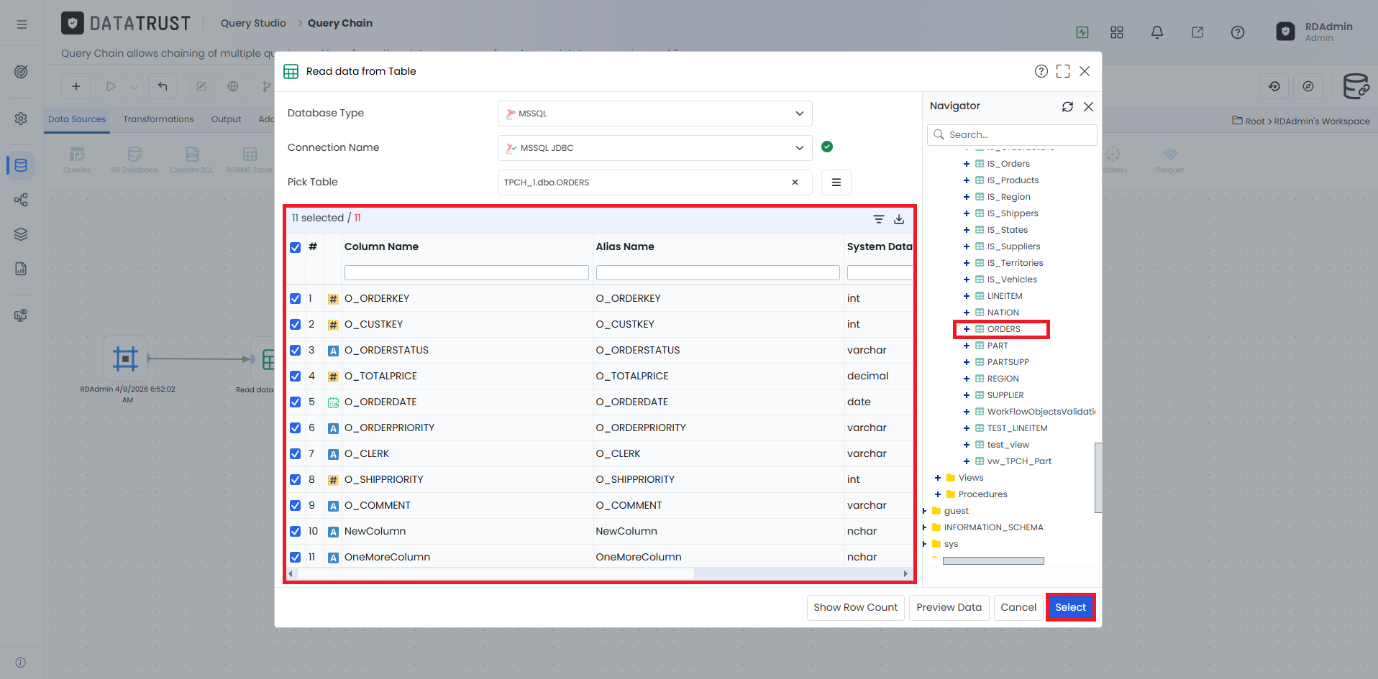Click the database link icon top right
This screenshot has width=1378, height=679.
point(1356,86)
